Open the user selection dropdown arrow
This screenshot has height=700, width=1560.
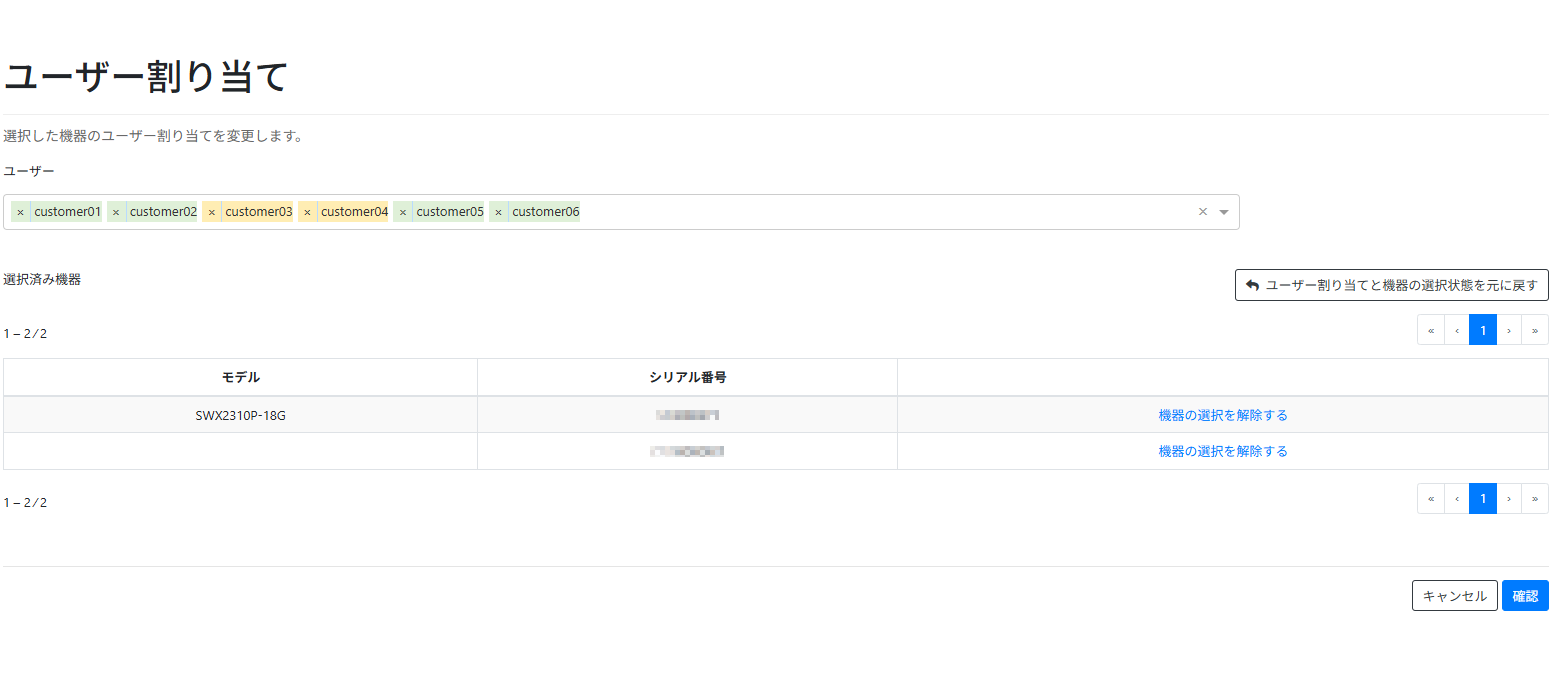1224,212
